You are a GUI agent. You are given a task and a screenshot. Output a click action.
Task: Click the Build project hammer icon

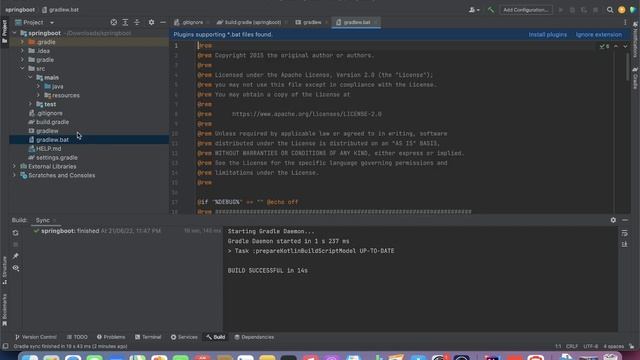pos(491,10)
